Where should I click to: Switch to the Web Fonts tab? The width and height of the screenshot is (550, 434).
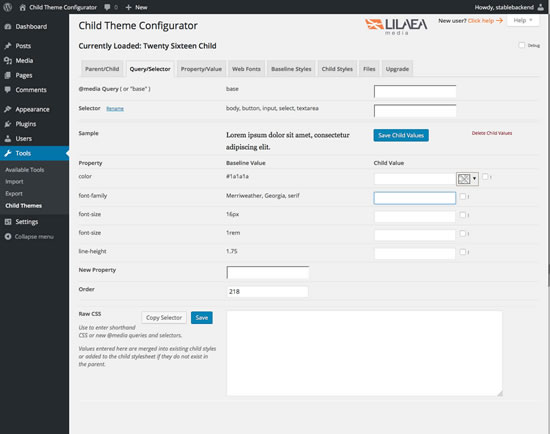click(x=246, y=69)
